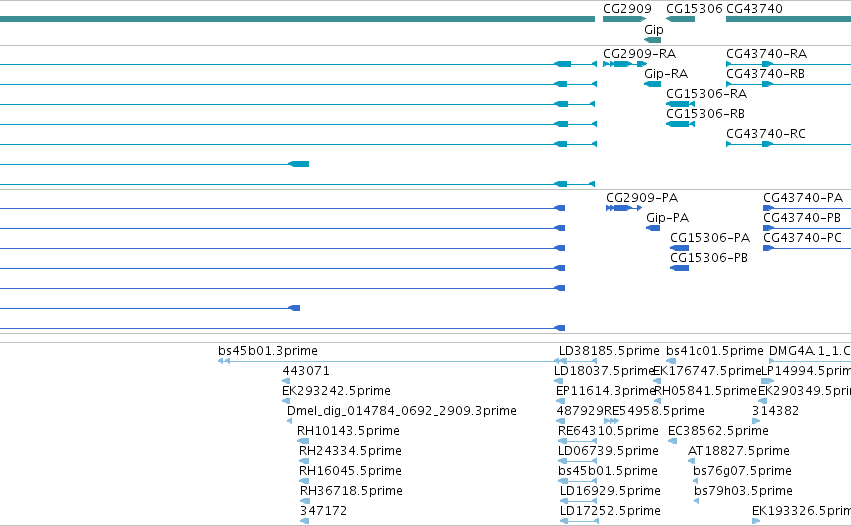Click the CG2909 gene label
This screenshot has height=526, width=851.
click(x=627, y=9)
